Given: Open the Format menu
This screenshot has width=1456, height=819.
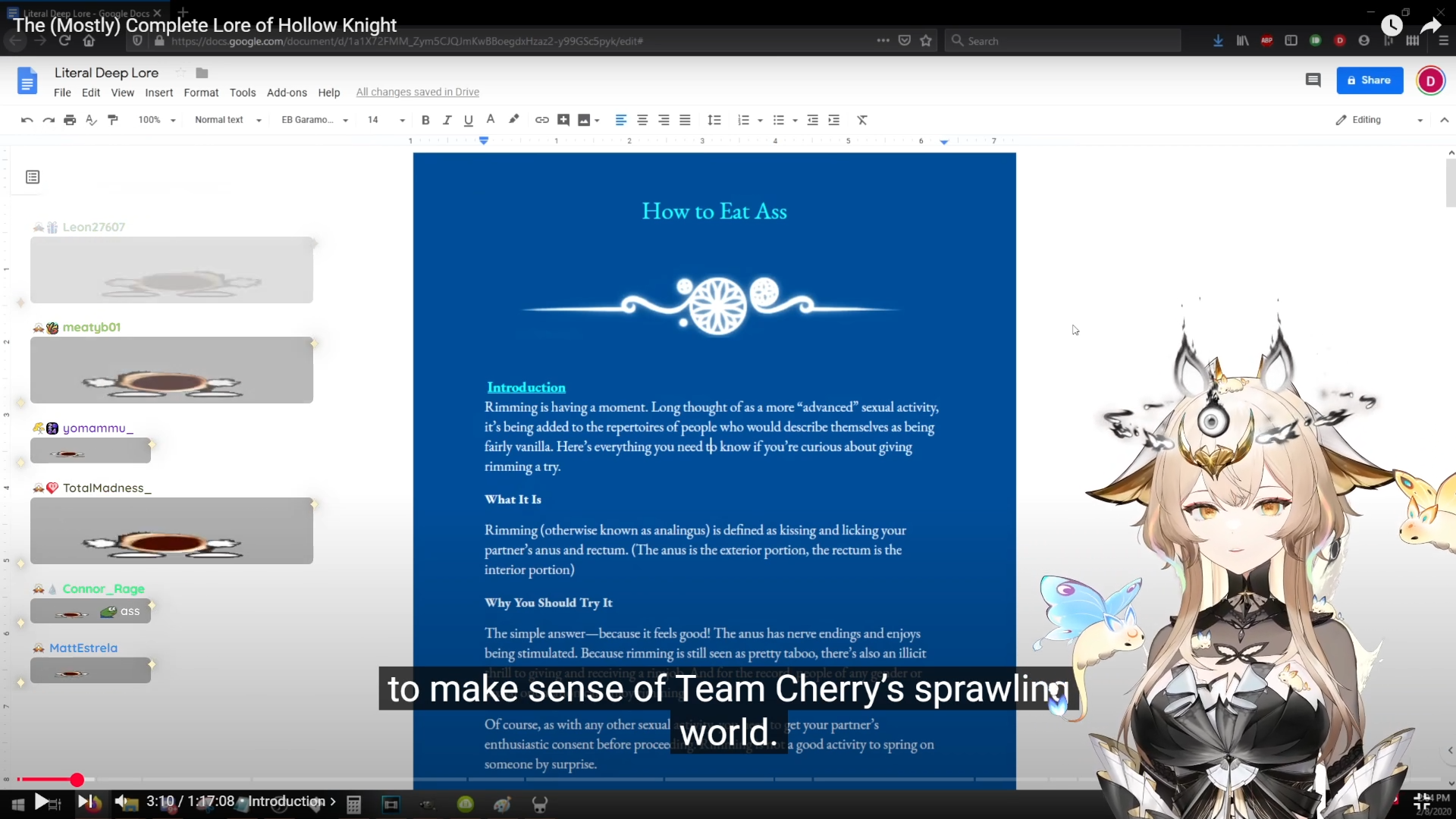Looking at the screenshot, I should click(201, 93).
